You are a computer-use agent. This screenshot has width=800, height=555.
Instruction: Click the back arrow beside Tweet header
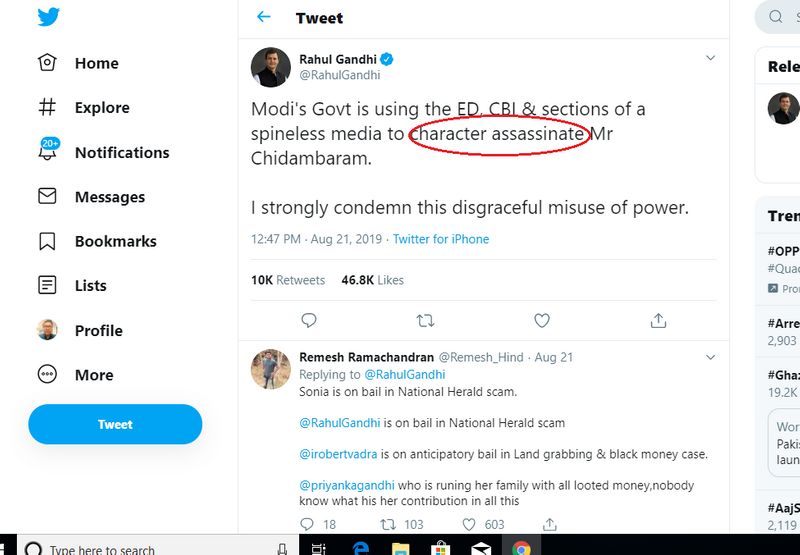264,17
